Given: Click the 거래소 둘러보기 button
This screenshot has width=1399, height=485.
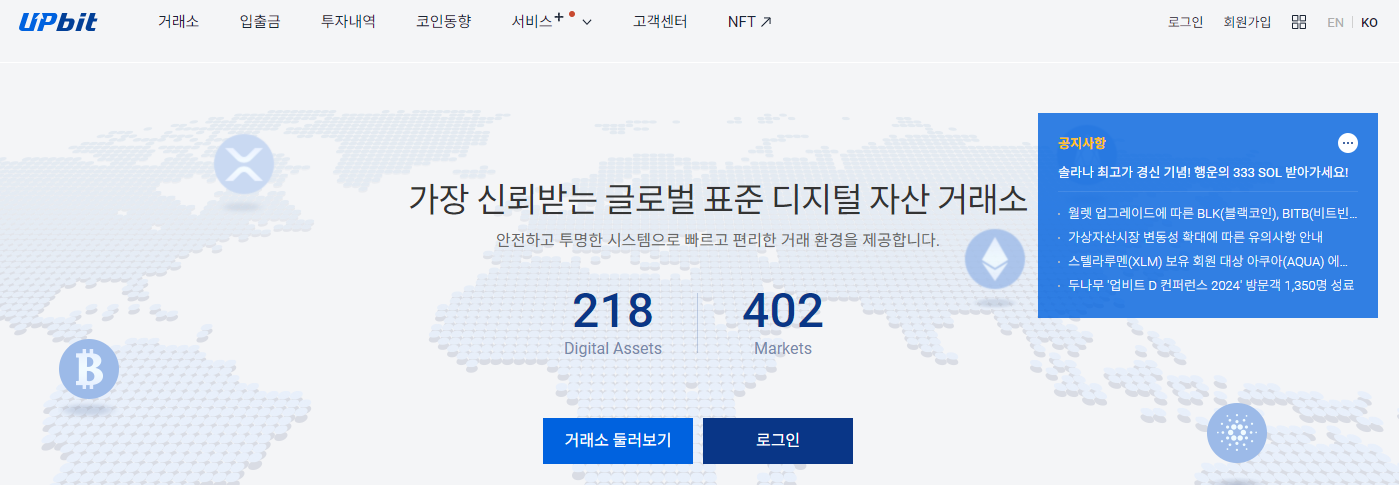Looking at the screenshot, I should [x=618, y=441].
